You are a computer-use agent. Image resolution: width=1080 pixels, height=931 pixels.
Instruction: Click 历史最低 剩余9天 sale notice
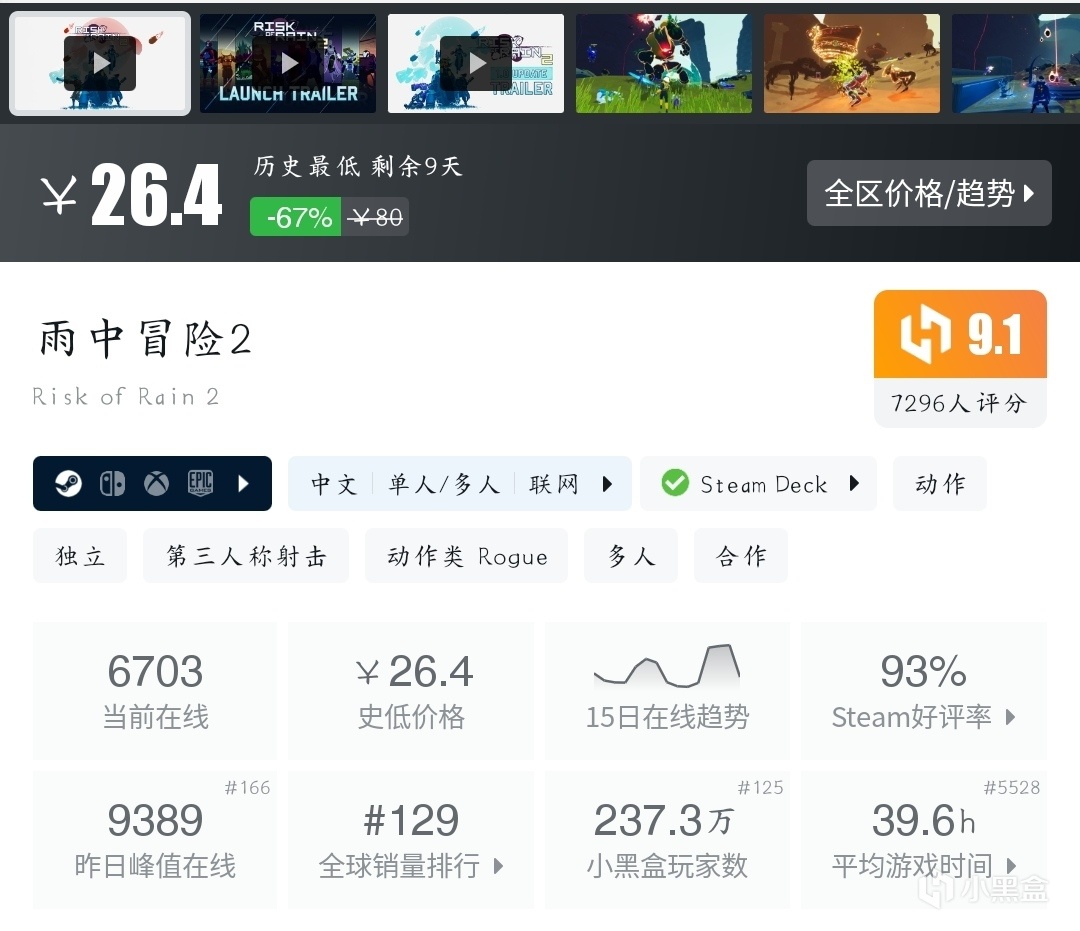click(x=357, y=166)
